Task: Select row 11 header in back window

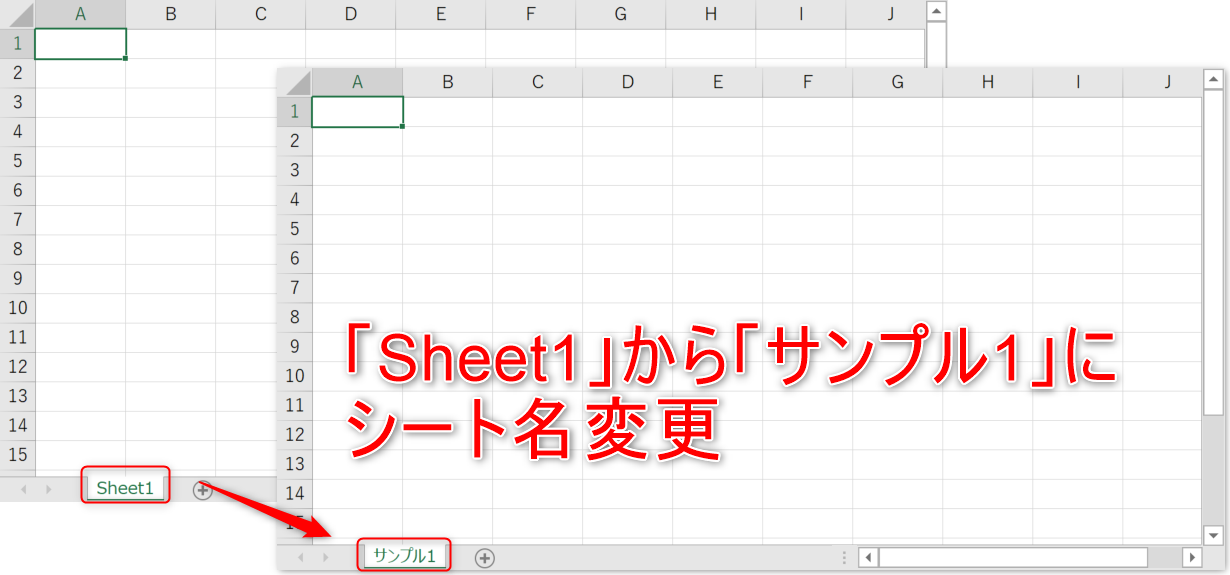Action: coord(17,338)
